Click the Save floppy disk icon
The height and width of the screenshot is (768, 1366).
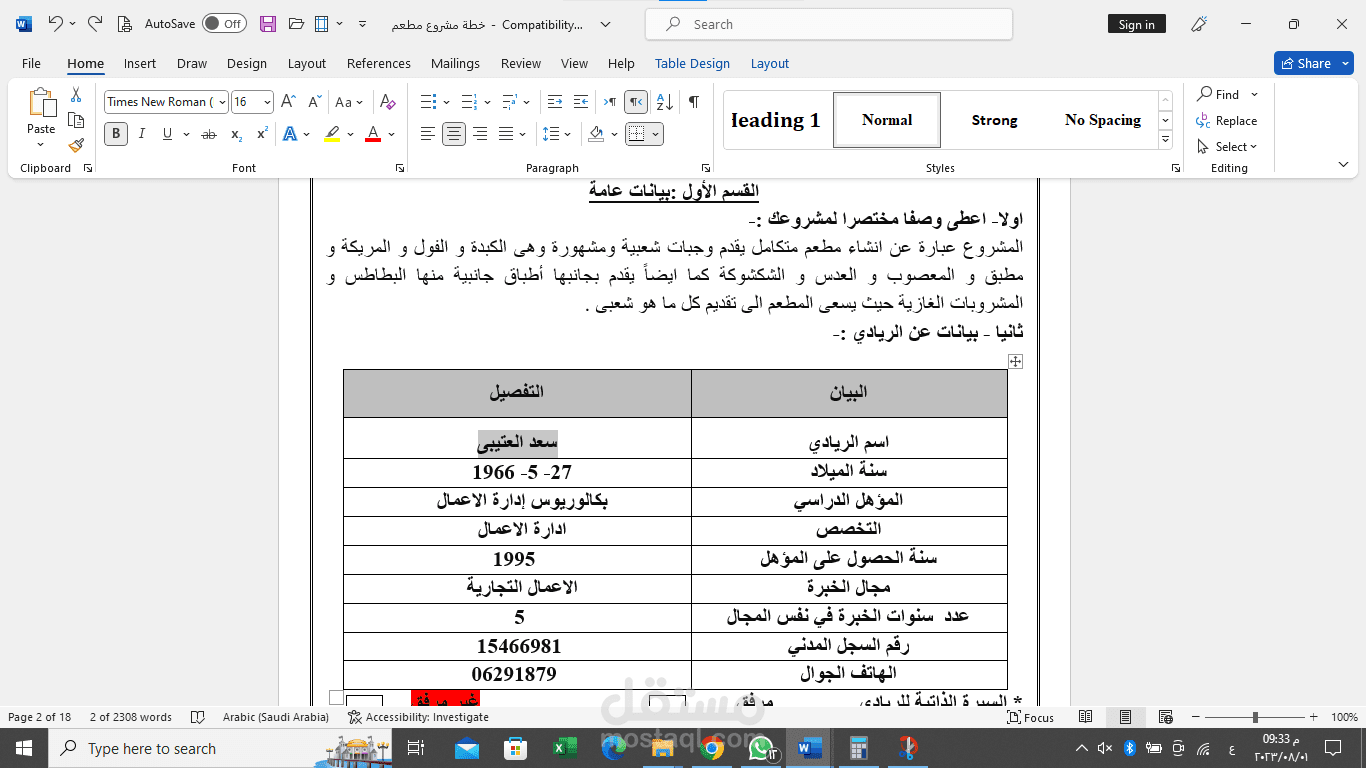coord(268,24)
